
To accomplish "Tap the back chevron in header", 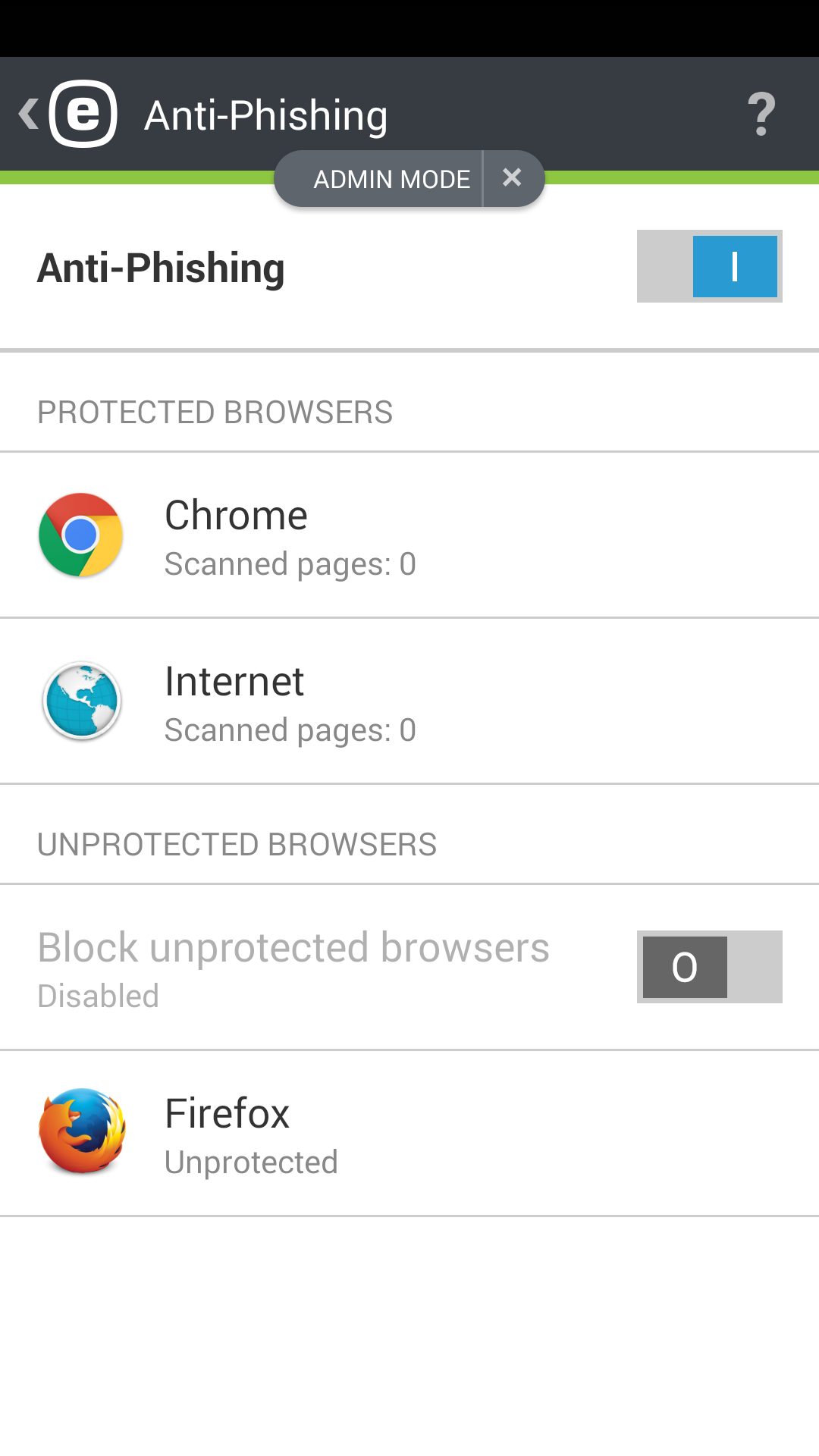I will tap(29, 114).
